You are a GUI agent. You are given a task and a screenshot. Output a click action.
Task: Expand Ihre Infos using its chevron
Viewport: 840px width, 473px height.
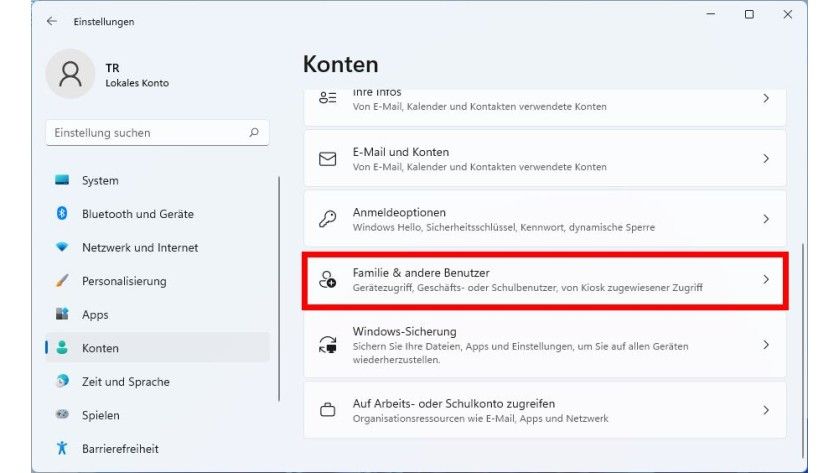pyautogui.click(x=766, y=98)
